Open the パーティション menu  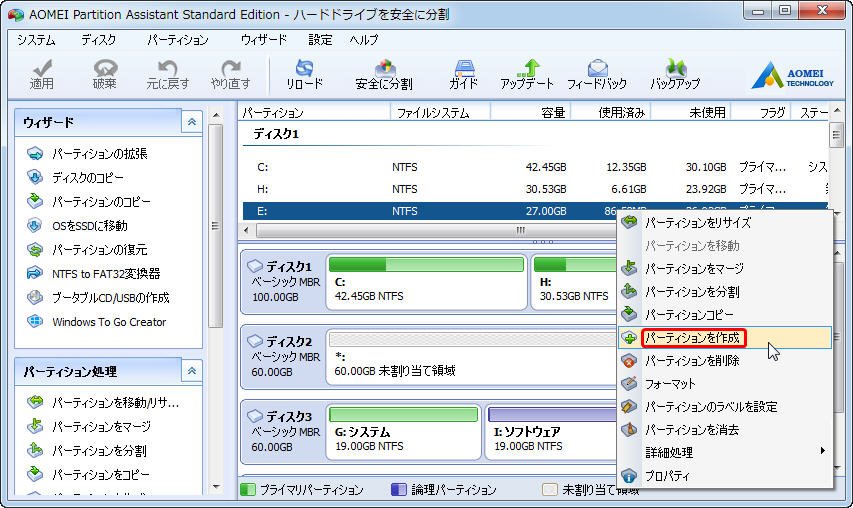177,40
